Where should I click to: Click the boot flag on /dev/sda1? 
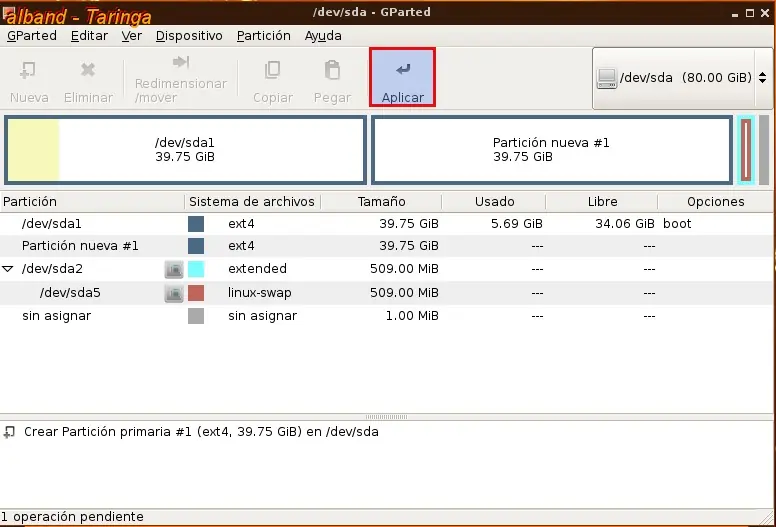tap(677, 224)
